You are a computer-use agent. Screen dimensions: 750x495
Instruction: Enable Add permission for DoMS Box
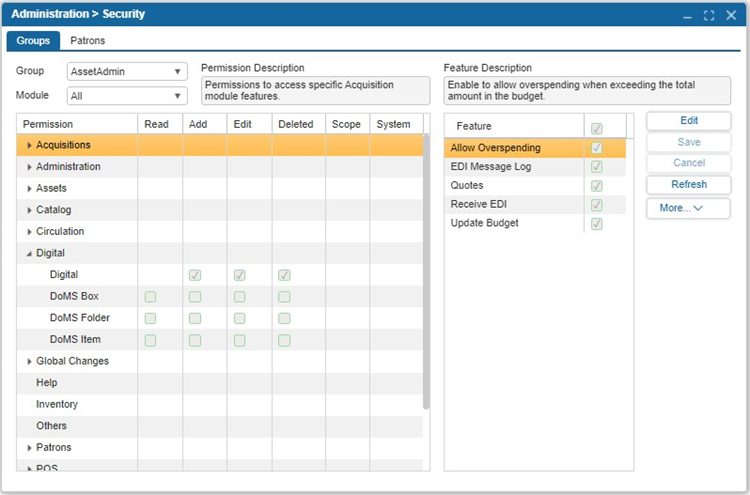tap(195, 297)
